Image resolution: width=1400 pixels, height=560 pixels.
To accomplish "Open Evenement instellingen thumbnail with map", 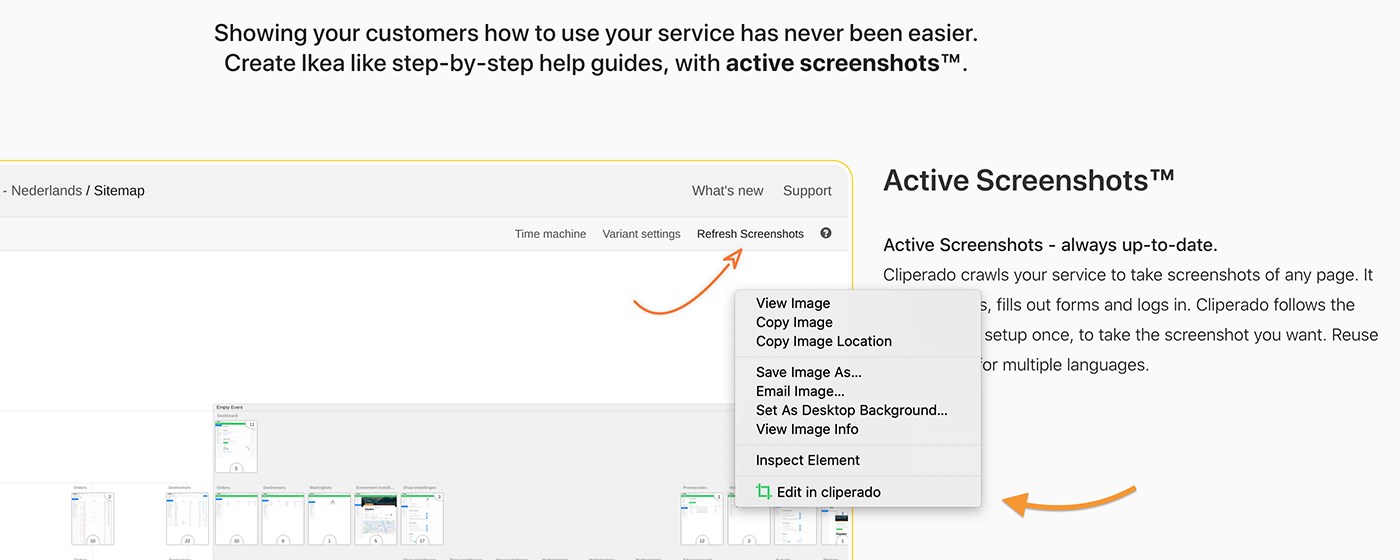I will (x=376, y=518).
